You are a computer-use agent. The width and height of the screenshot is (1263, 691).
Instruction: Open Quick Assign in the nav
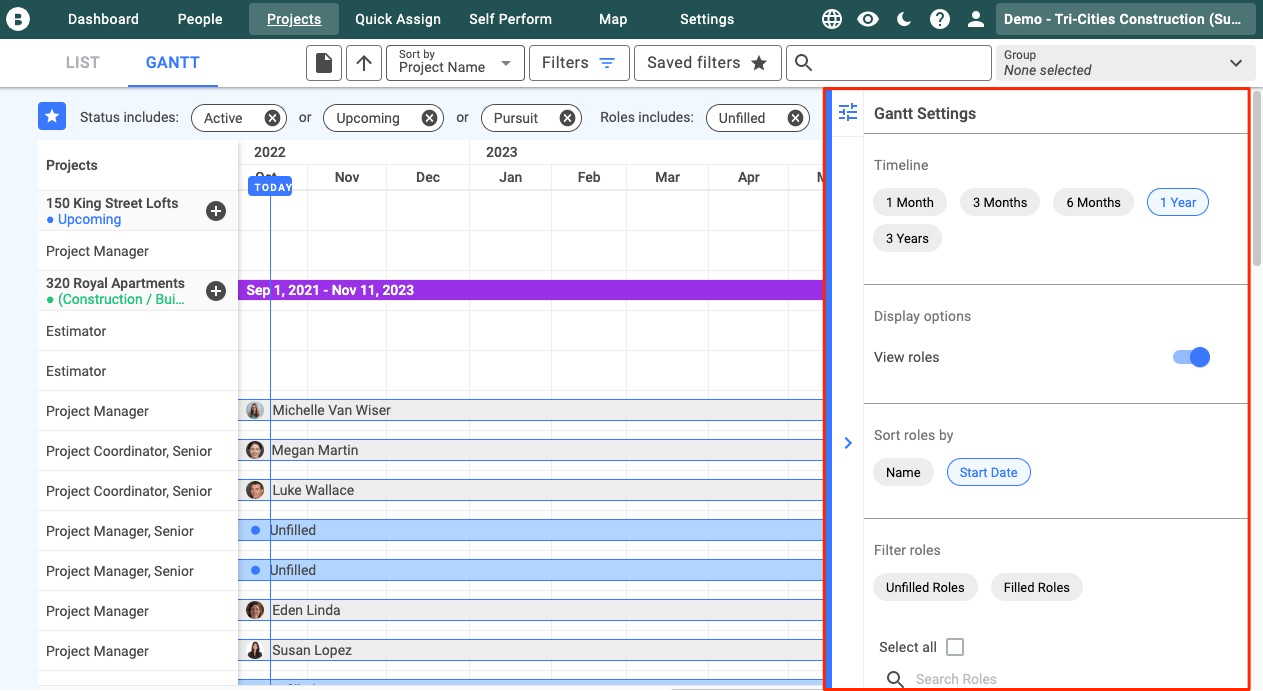pos(397,19)
